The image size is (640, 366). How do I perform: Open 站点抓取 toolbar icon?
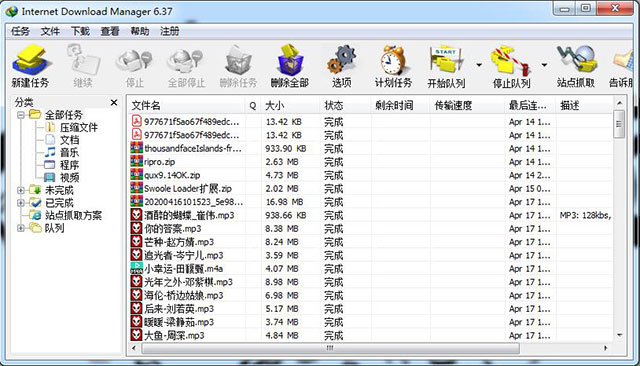tap(576, 60)
